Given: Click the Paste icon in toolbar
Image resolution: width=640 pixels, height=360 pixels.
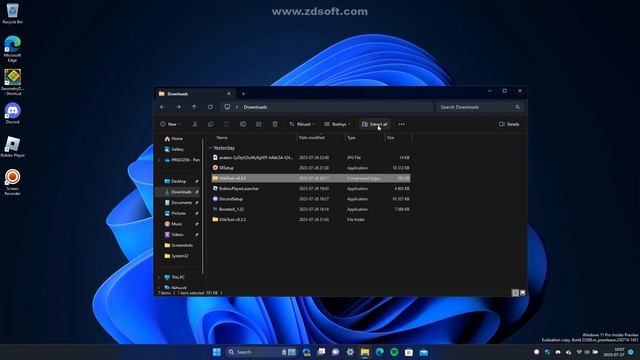Looking at the screenshot, I should tap(227, 124).
